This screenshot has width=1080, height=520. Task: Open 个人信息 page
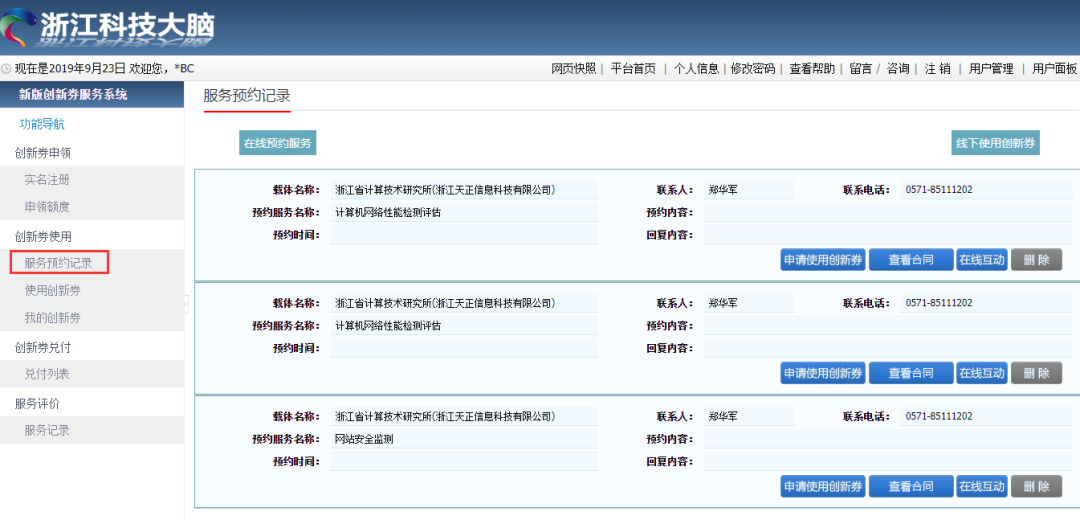coord(696,69)
